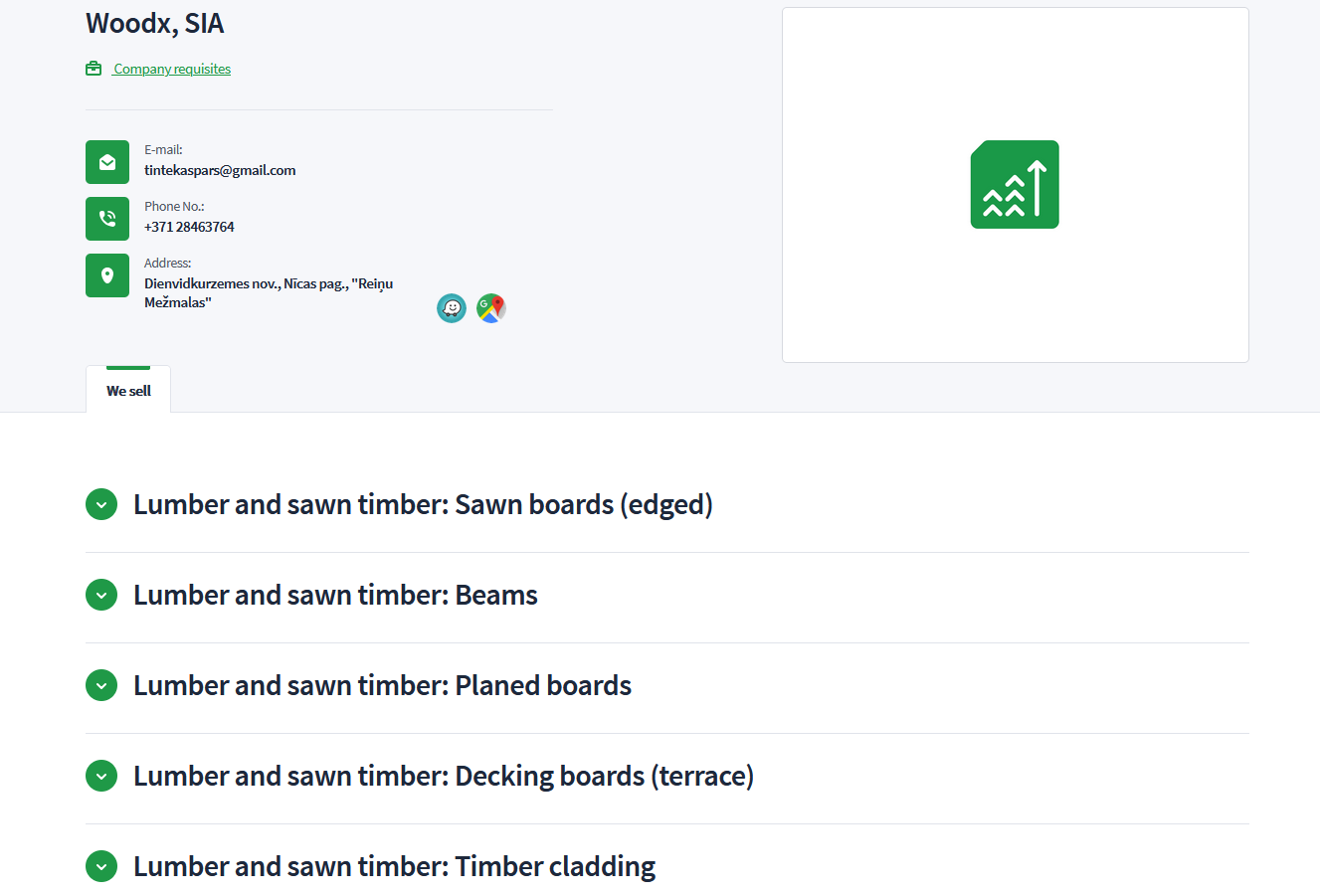Open the Company requisites link
1320x896 pixels.
[172, 69]
